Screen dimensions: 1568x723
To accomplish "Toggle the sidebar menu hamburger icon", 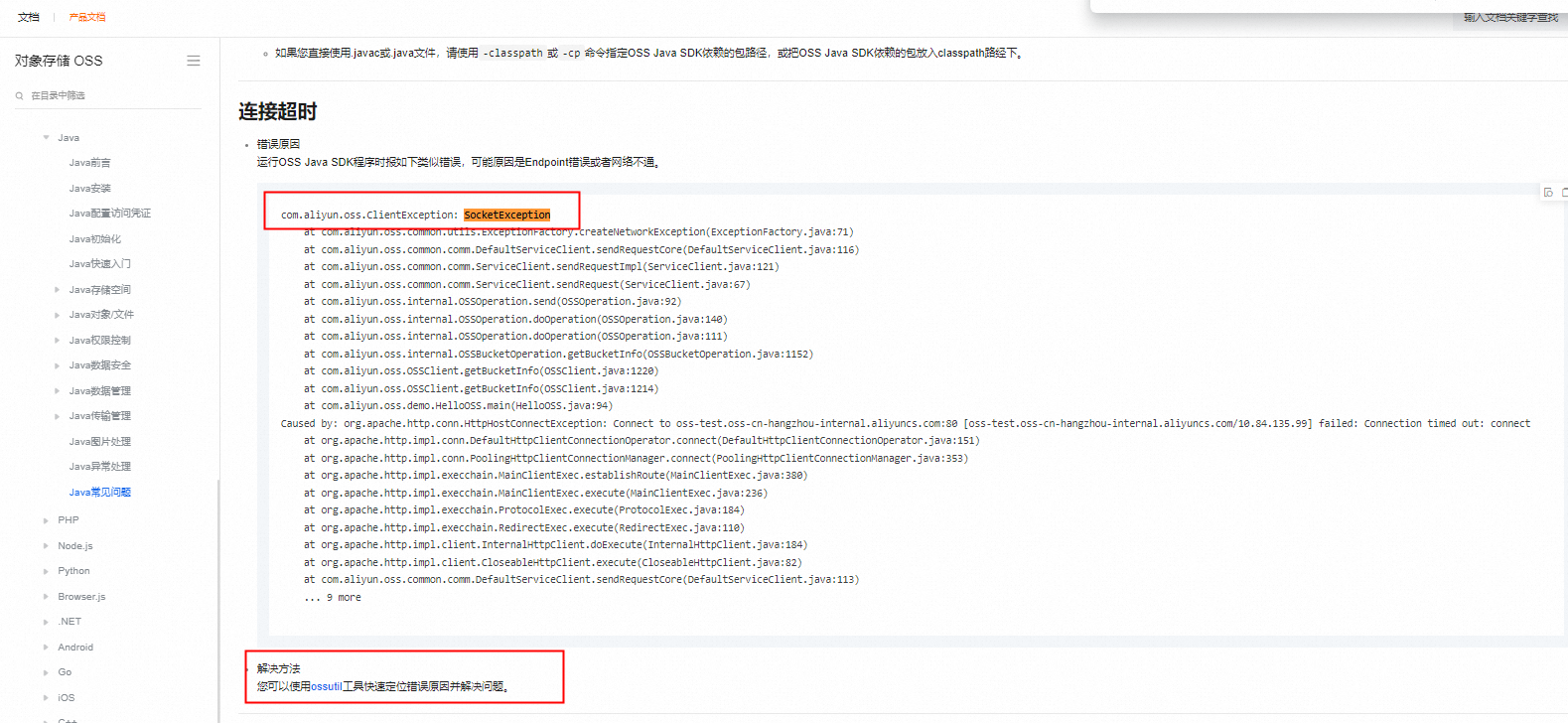I will click(x=194, y=61).
